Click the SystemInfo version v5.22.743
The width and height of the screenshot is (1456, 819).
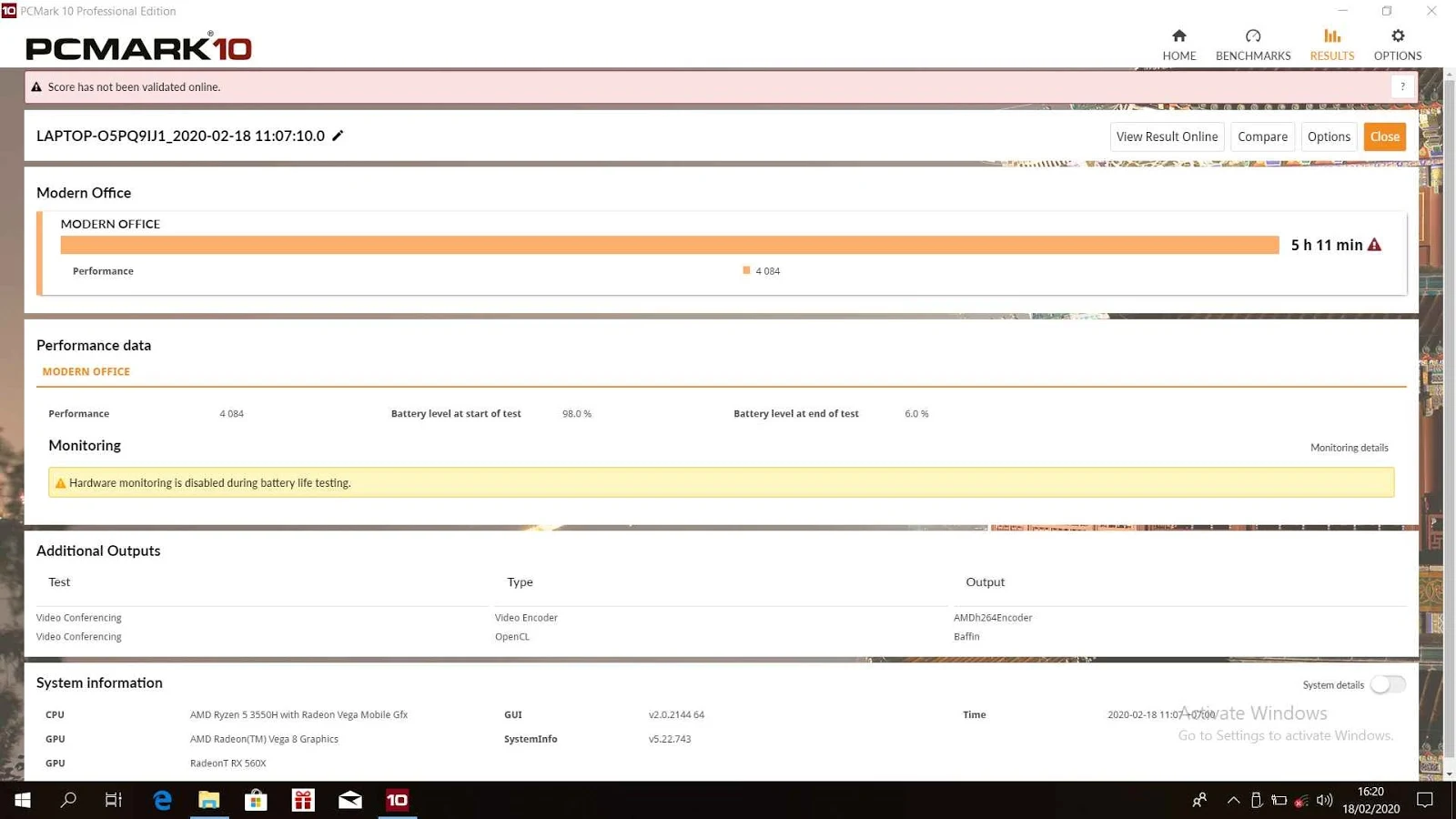point(670,740)
